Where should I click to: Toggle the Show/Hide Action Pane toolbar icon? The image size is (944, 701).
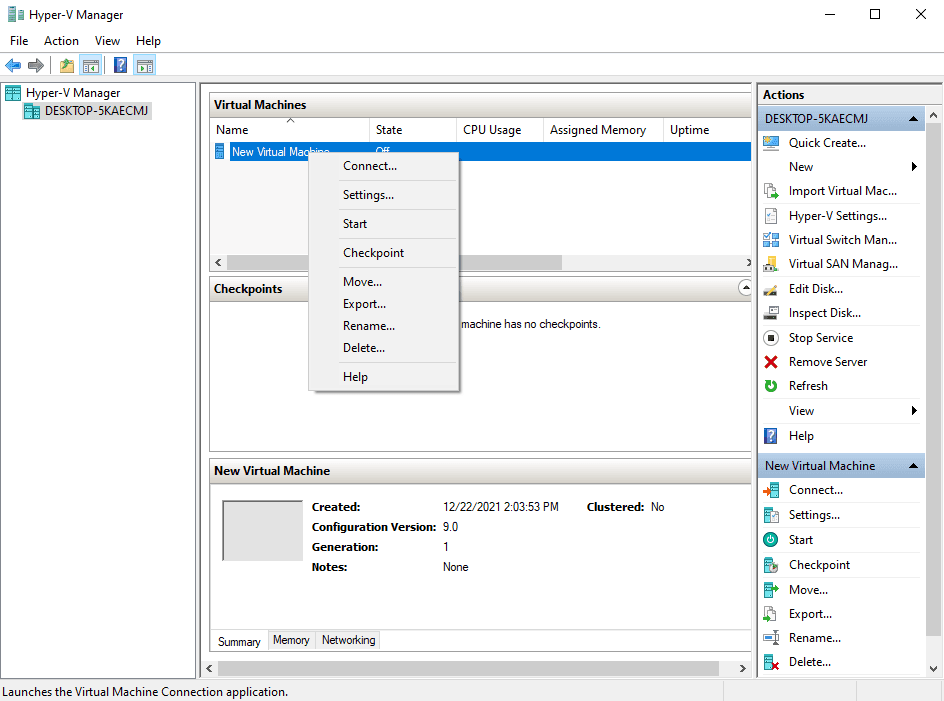pos(145,65)
